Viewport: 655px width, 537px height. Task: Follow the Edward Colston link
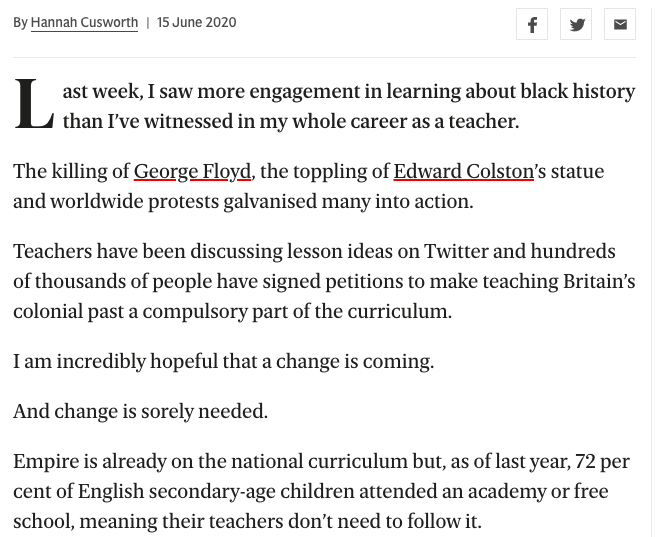[464, 172]
